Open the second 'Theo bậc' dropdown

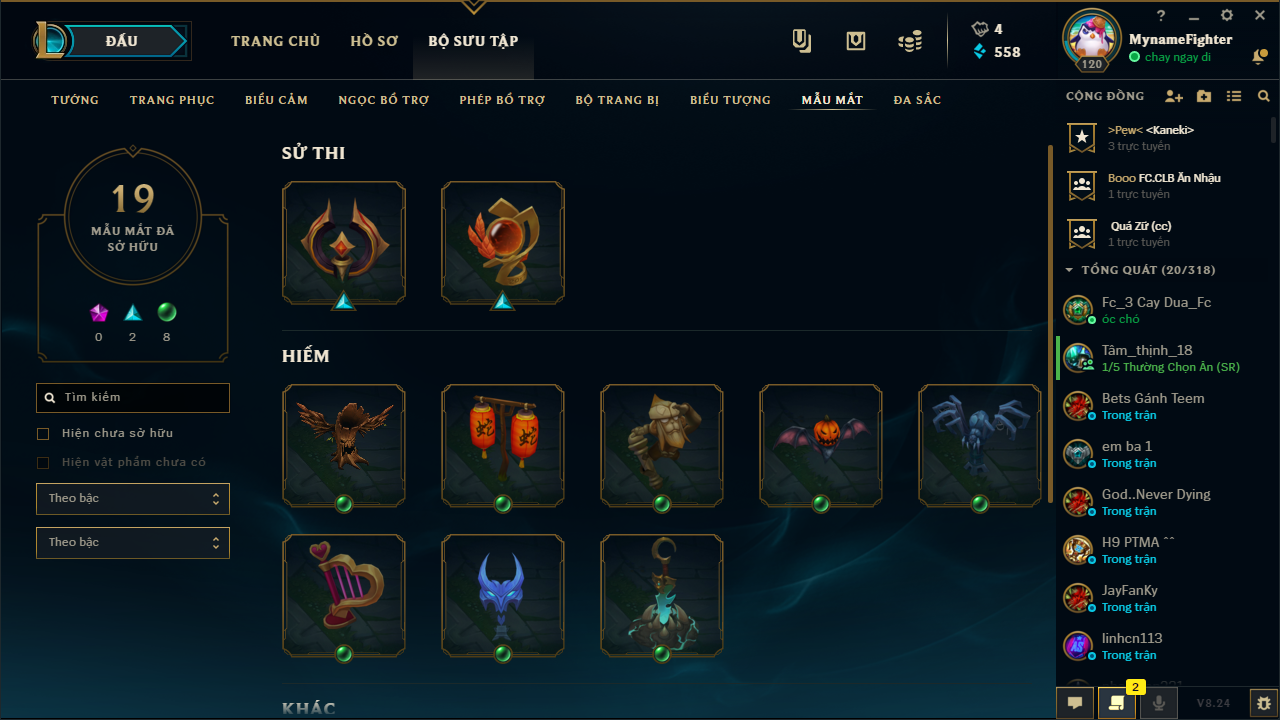click(x=133, y=543)
